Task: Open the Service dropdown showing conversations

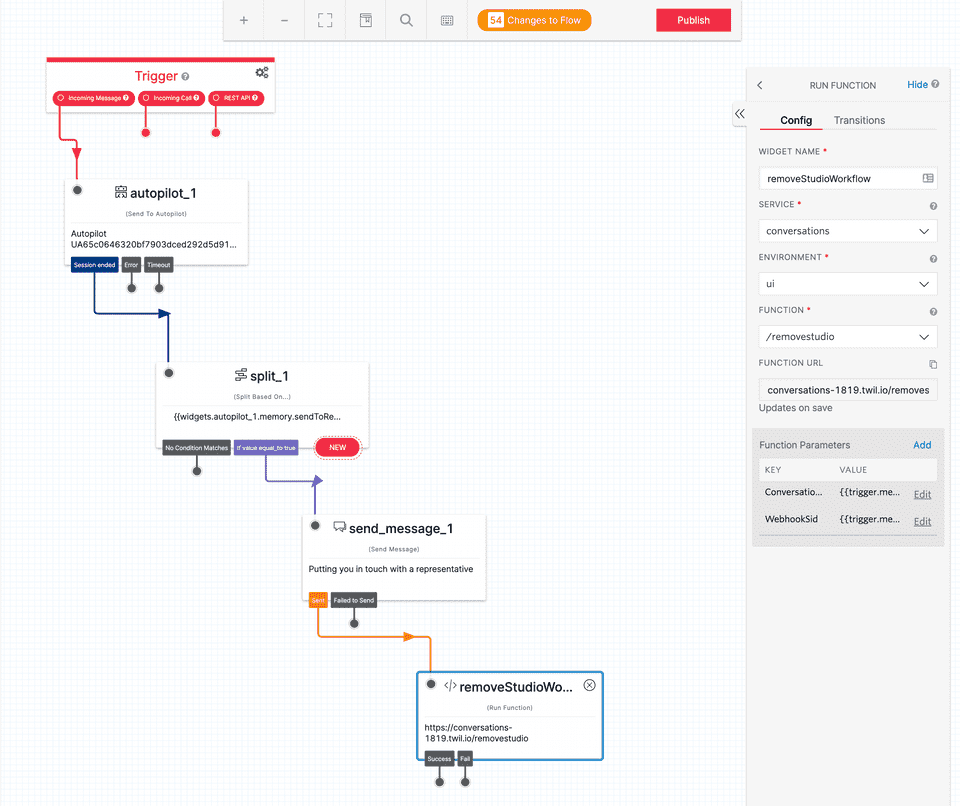Action: pyautogui.click(x=848, y=231)
